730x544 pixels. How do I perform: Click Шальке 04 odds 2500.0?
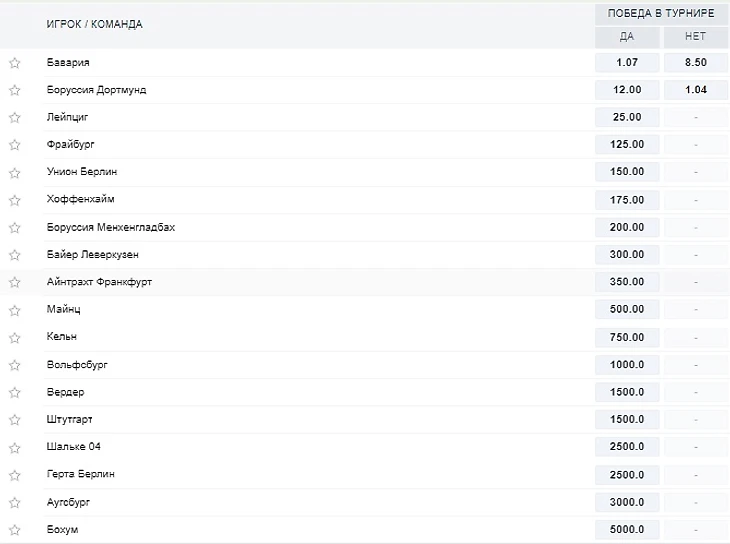627,447
